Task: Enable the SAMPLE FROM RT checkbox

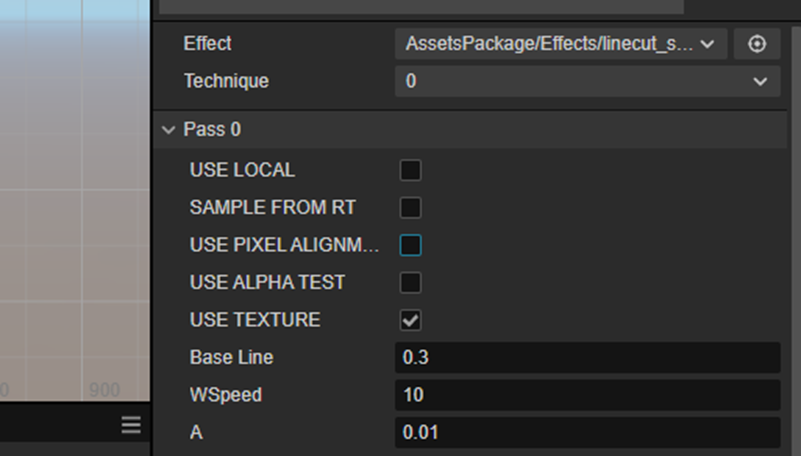Action: [411, 208]
